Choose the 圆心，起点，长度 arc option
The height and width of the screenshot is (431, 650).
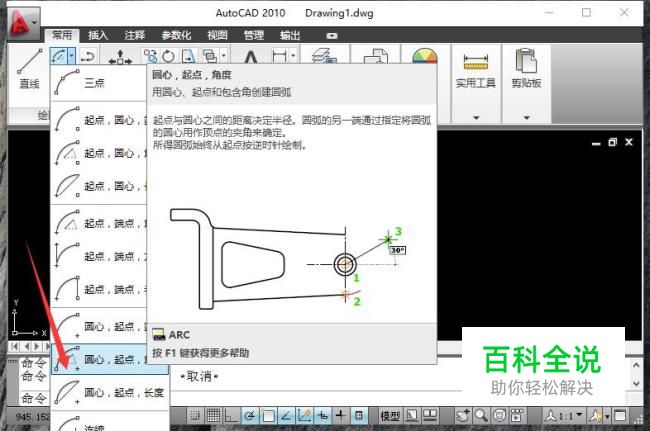click(x=110, y=392)
